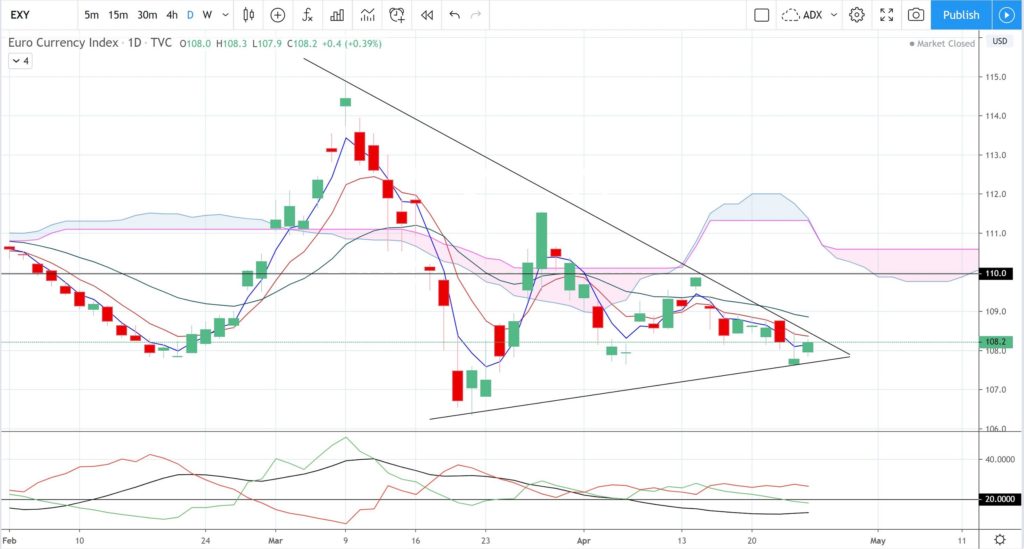Image resolution: width=1024 pixels, height=549 pixels.
Task: Click the 108.2 current price label
Action: click(x=996, y=341)
